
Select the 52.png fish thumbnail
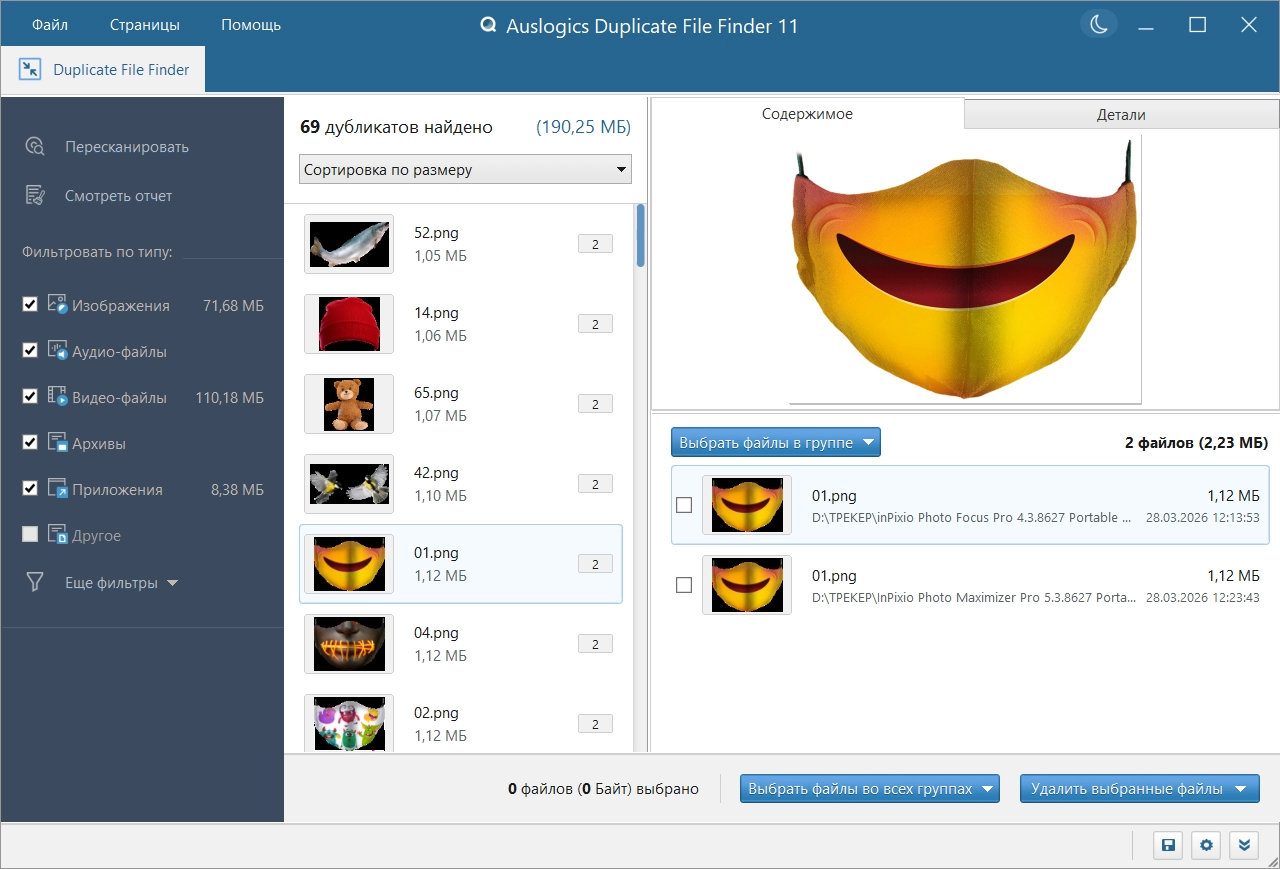tap(349, 244)
